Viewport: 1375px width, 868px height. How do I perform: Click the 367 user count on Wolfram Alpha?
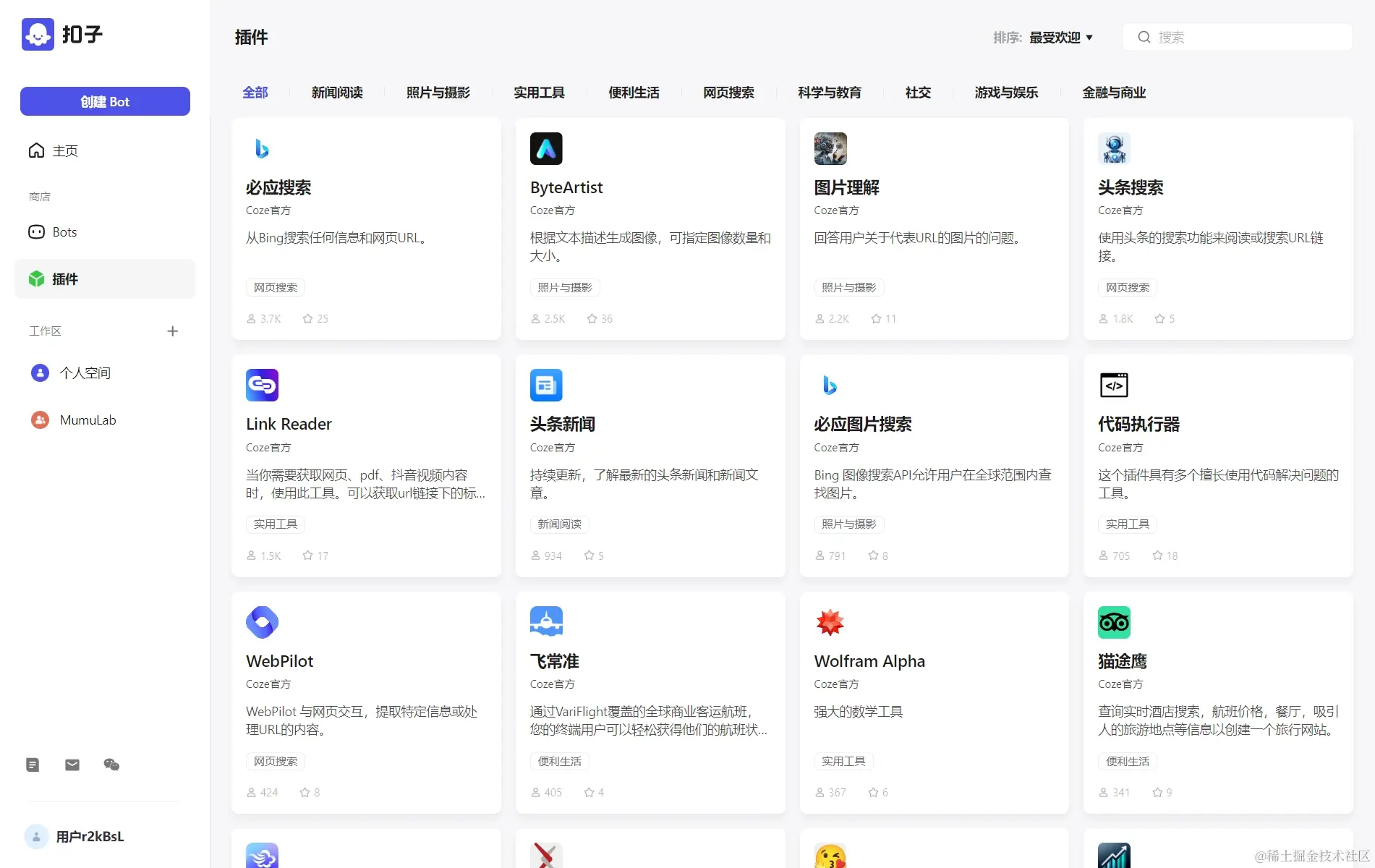(830, 792)
